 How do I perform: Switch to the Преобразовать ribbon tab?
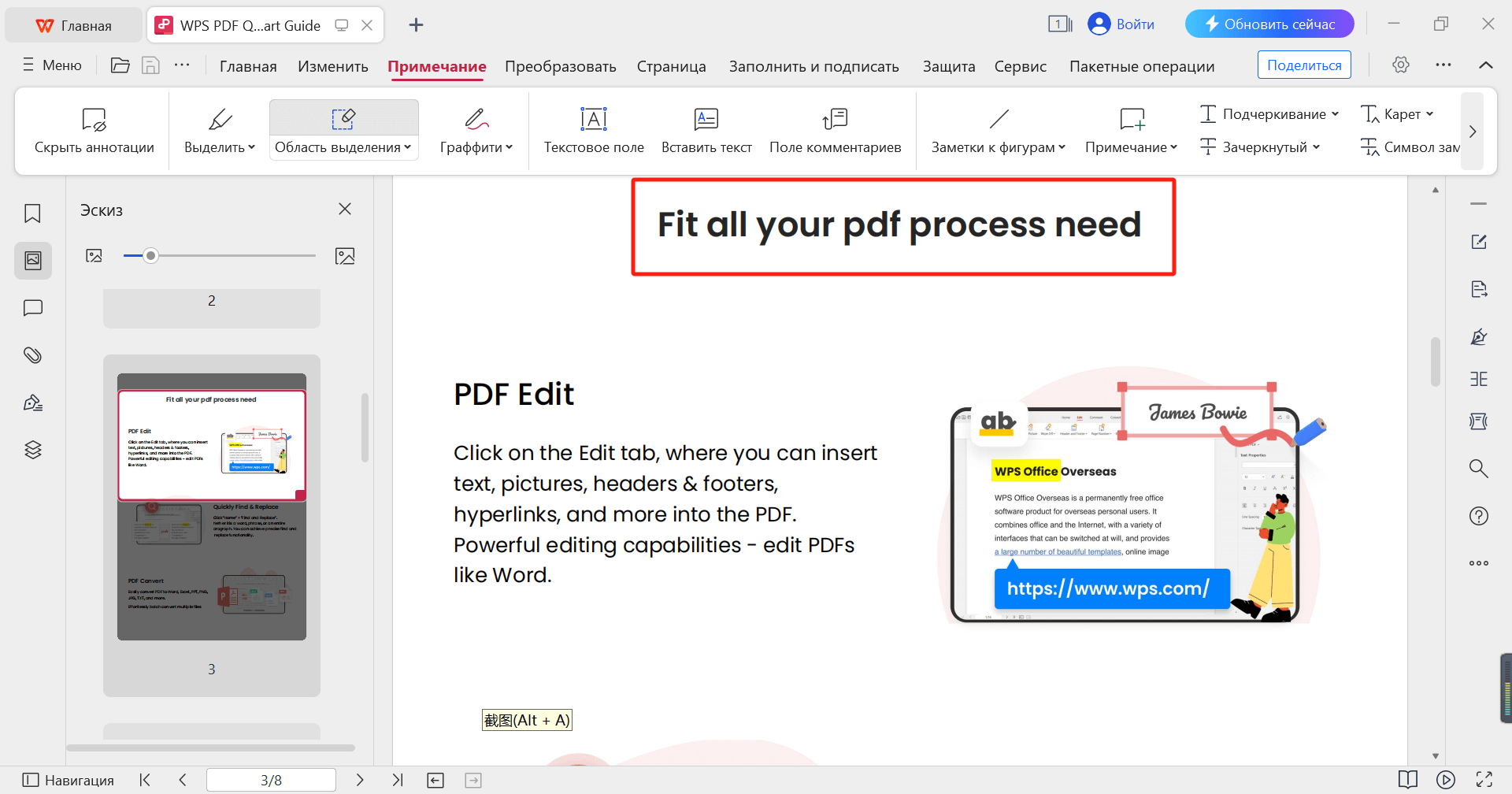click(560, 66)
